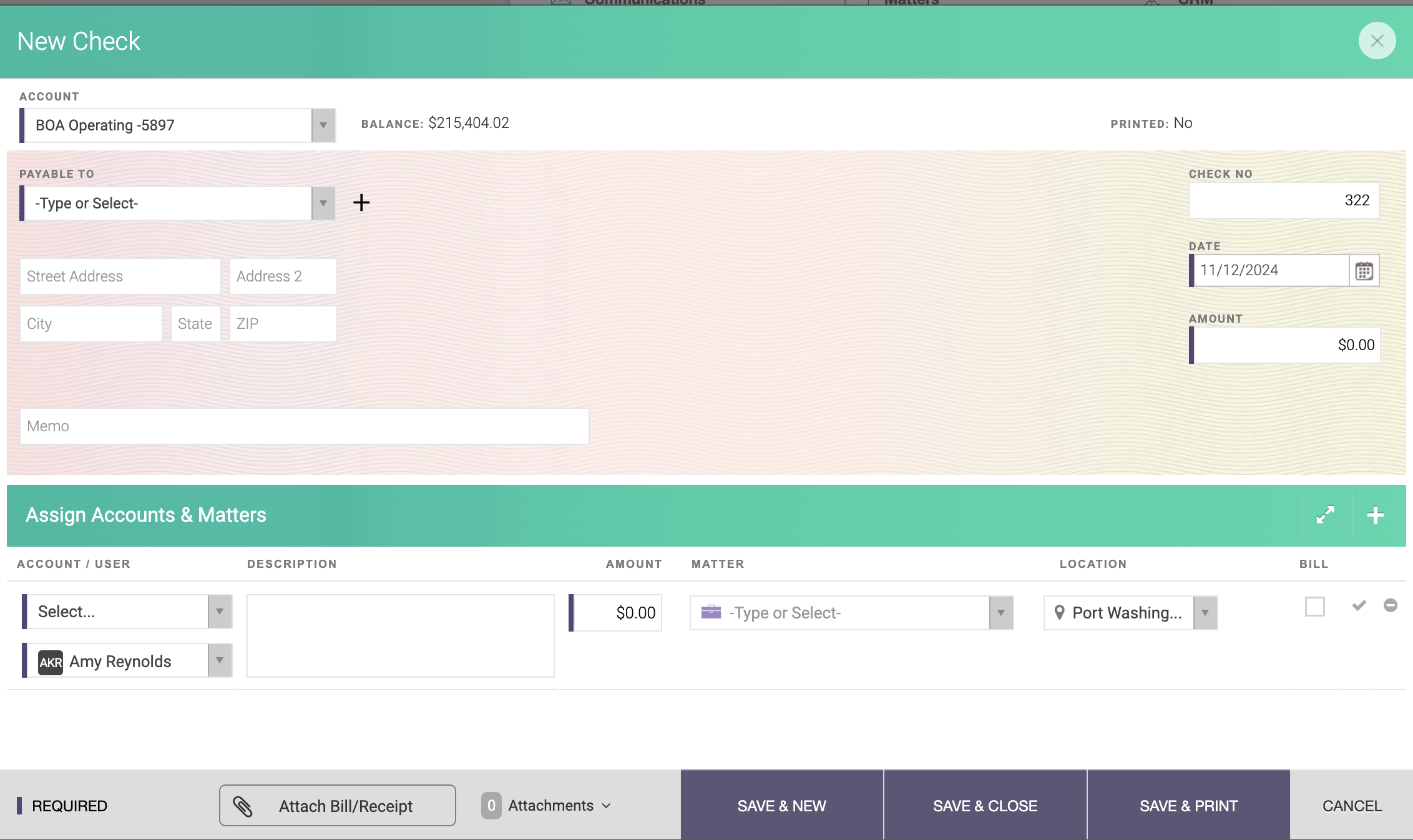
Task: Confirm the line with the checkmark icon
Action: click(1359, 605)
